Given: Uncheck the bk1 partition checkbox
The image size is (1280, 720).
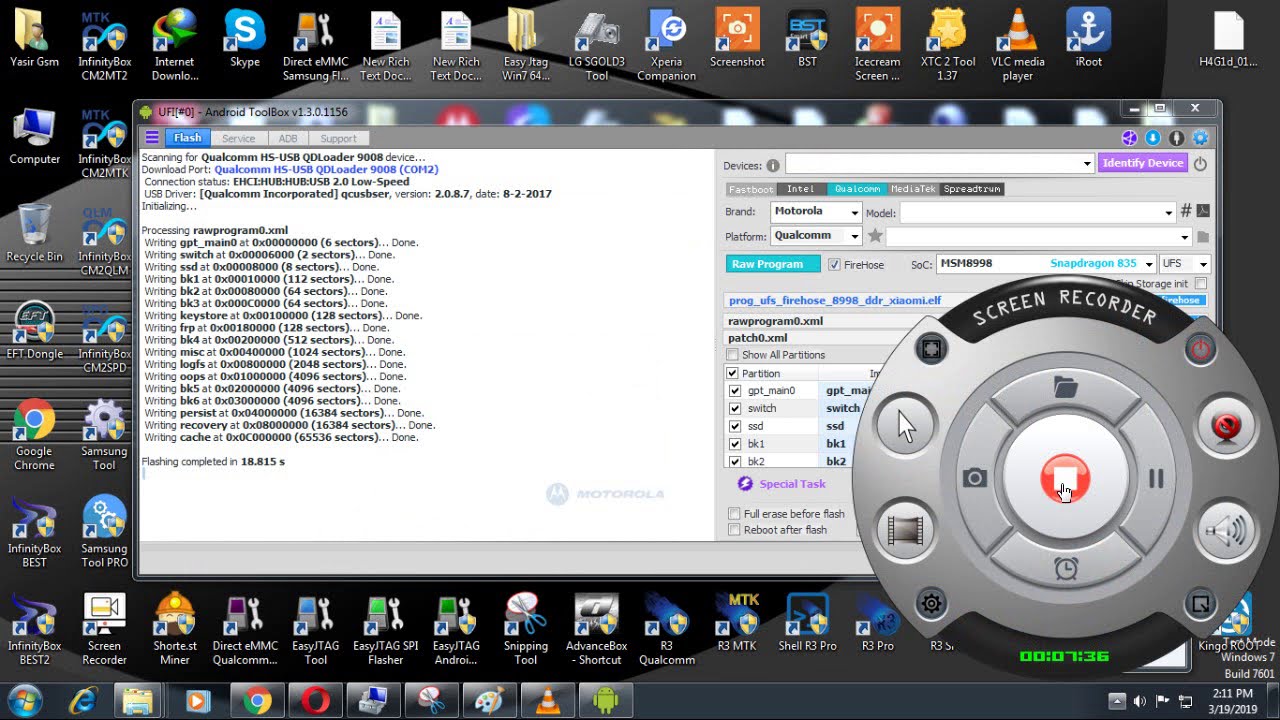Looking at the screenshot, I should pyautogui.click(x=735, y=444).
